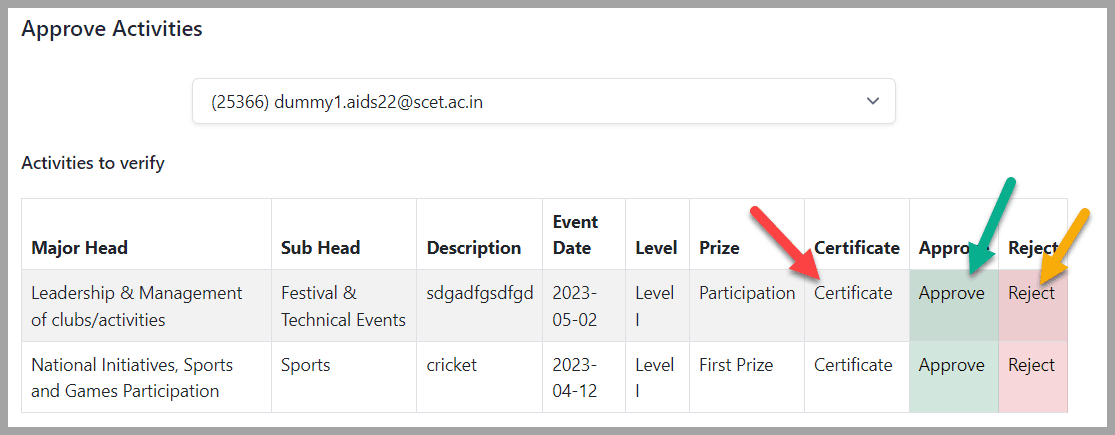
Task: Click the chevron arrow in student selector
Action: pos(873,101)
